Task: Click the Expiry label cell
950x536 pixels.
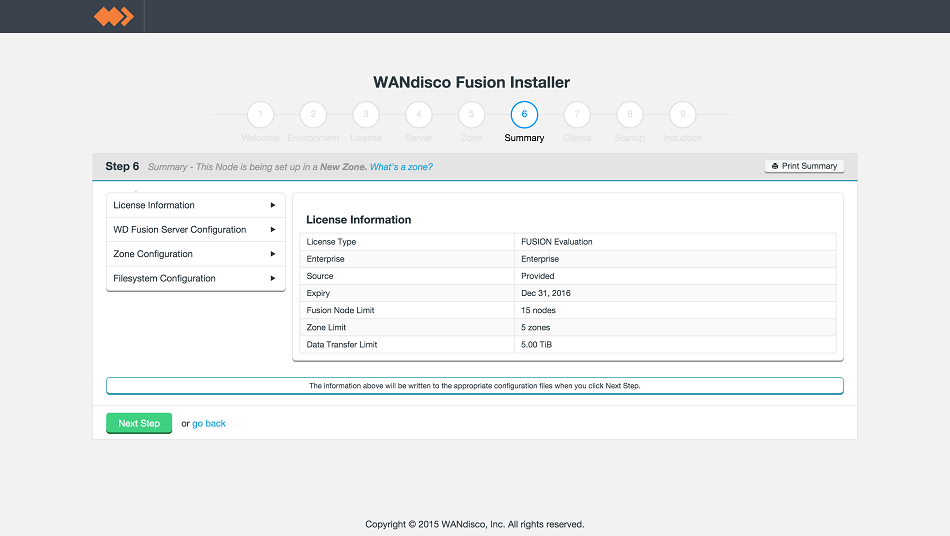Action: click(407, 293)
